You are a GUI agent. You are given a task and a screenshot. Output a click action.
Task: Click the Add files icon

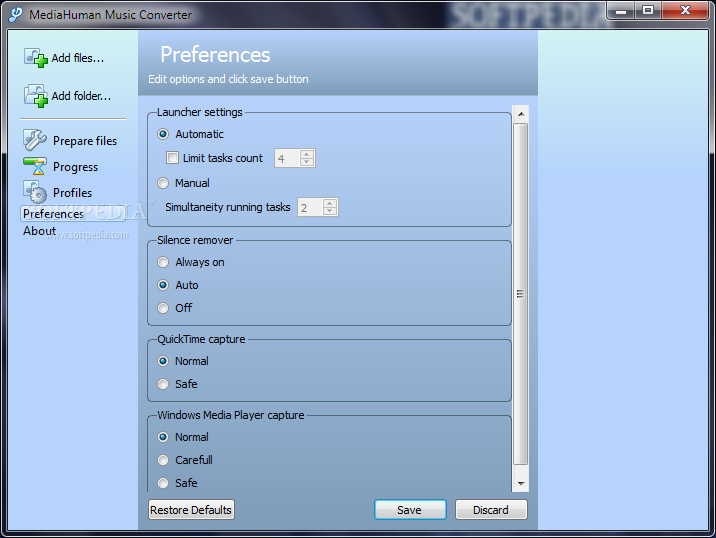click(x=36, y=58)
